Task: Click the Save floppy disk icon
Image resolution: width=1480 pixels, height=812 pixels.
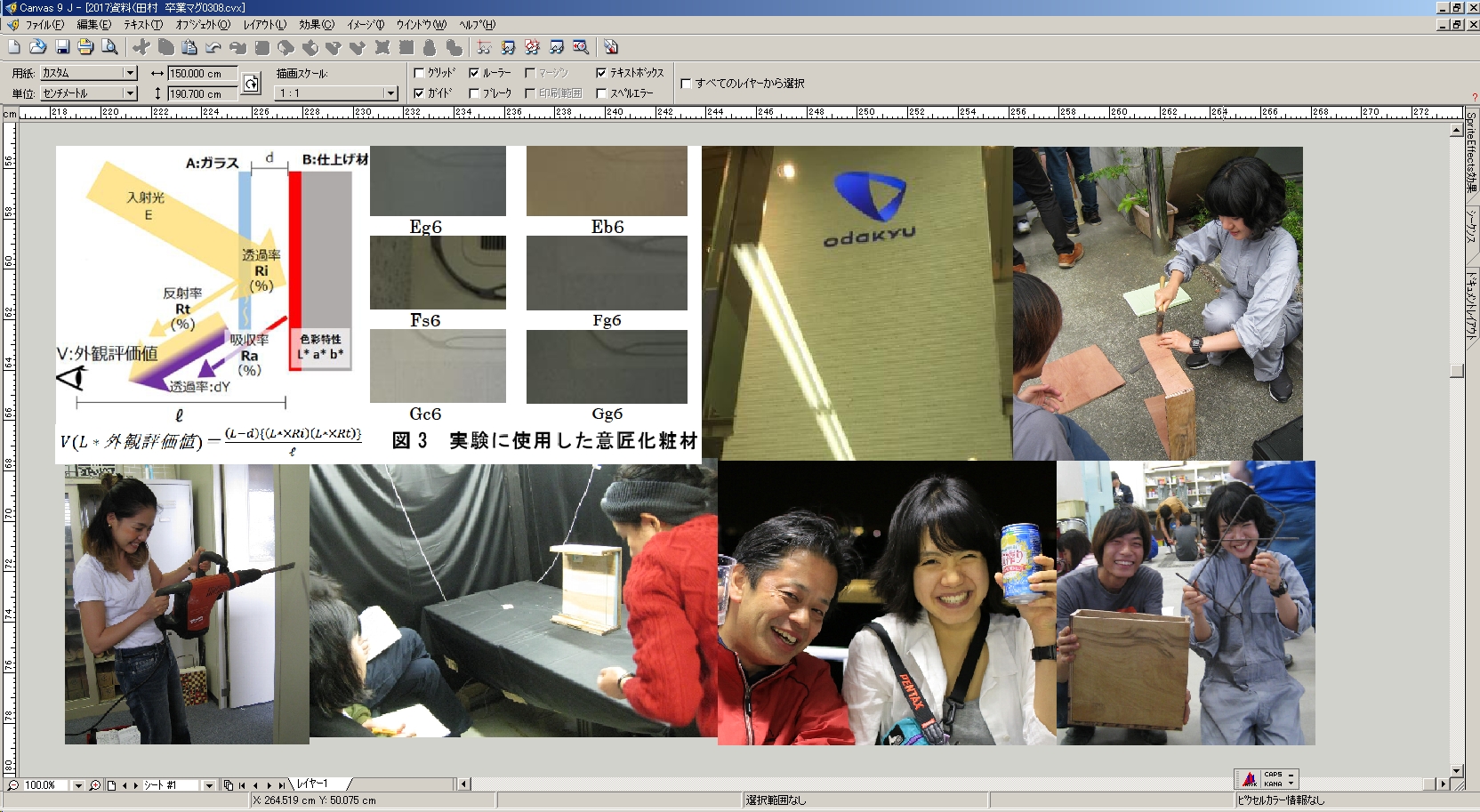Action: [62, 47]
